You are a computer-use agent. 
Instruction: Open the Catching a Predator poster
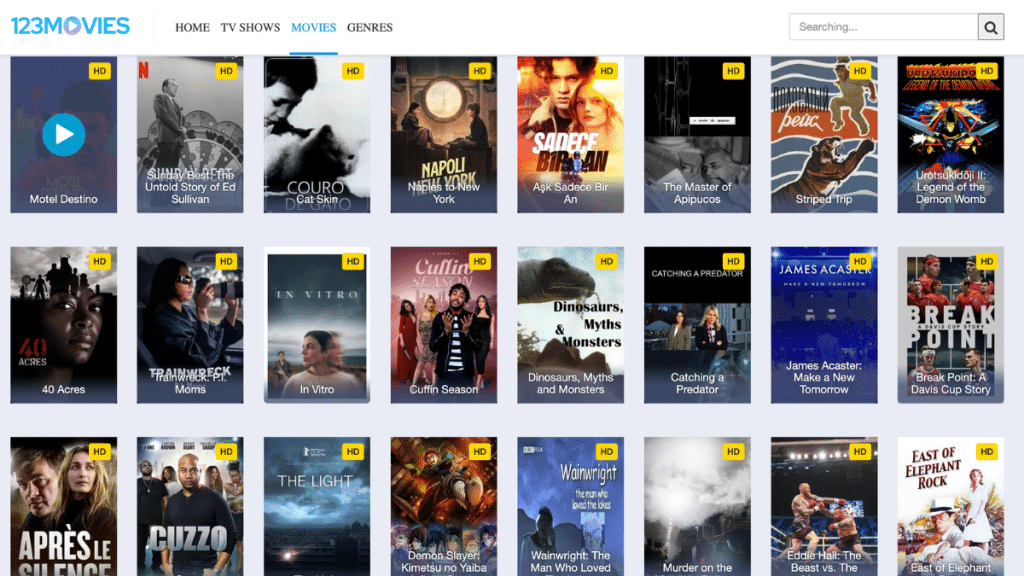(x=697, y=325)
